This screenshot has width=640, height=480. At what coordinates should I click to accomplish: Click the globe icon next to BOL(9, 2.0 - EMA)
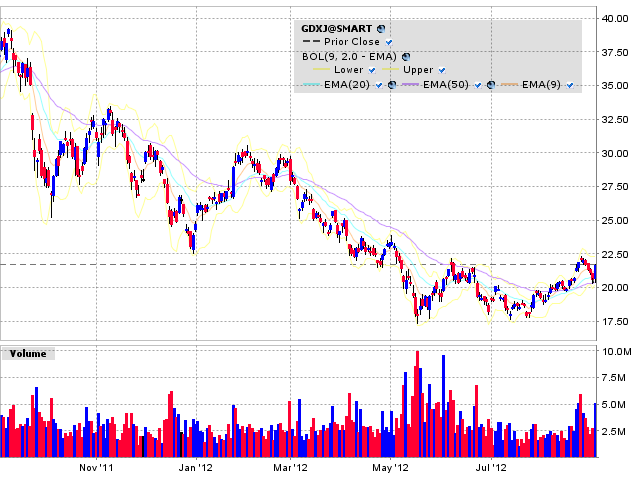pyautogui.click(x=406, y=57)
